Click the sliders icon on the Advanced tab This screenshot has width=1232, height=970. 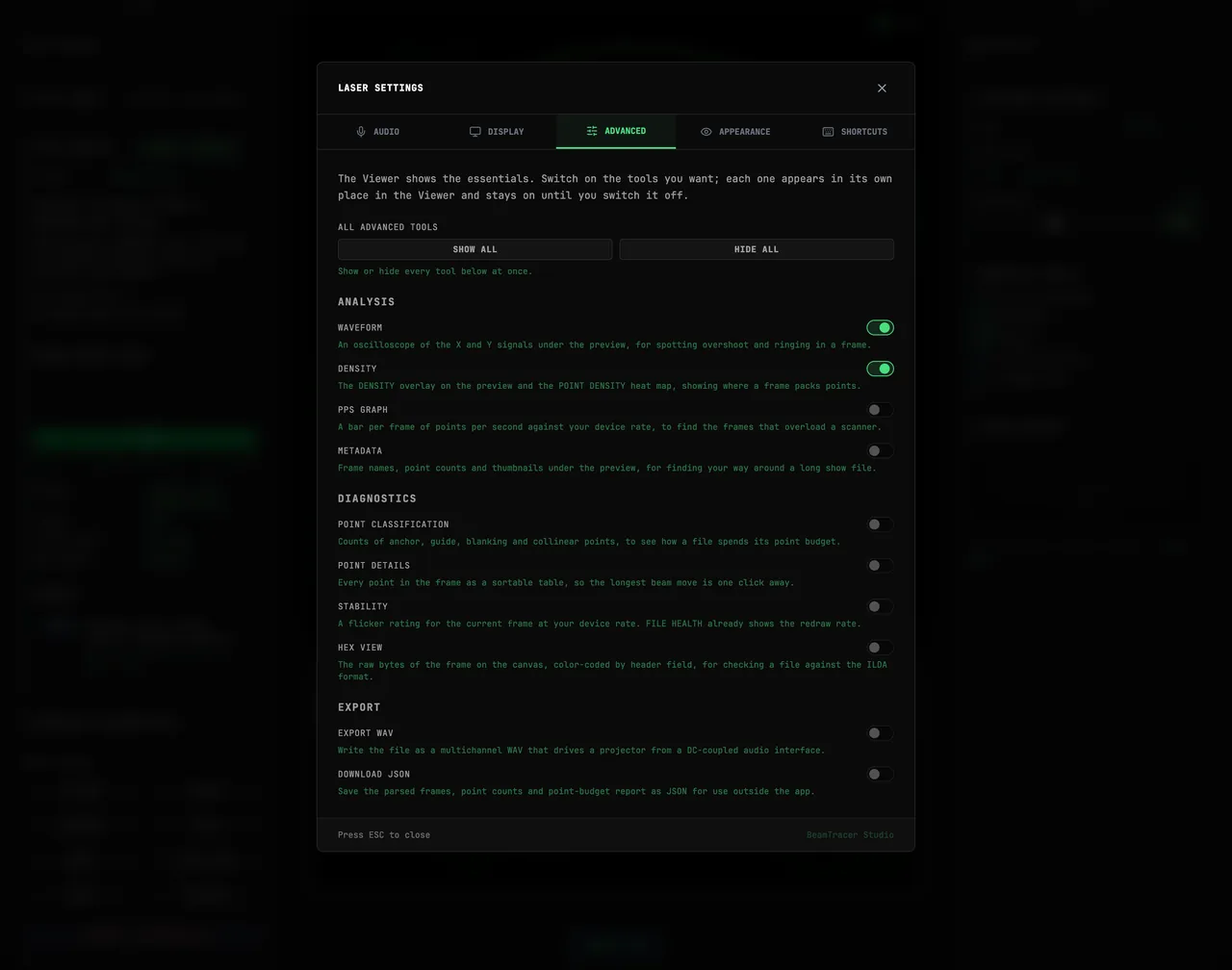592,131
